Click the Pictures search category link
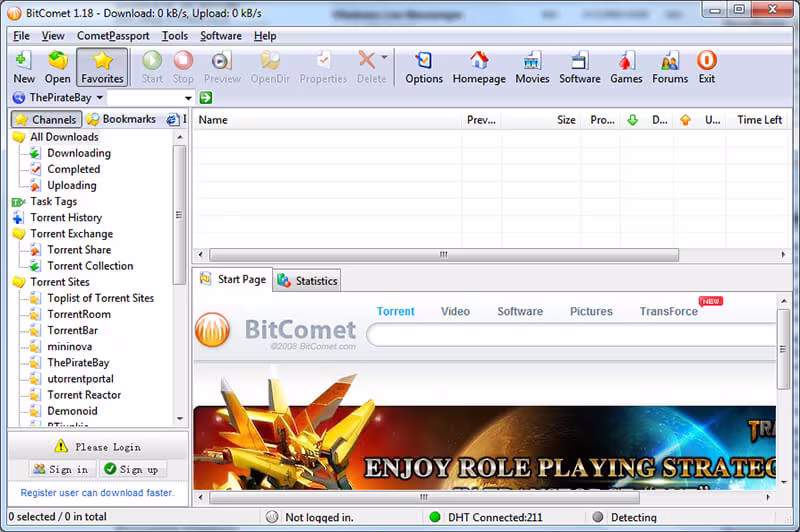This screenshot has height=532, width=800. point(591,311)
